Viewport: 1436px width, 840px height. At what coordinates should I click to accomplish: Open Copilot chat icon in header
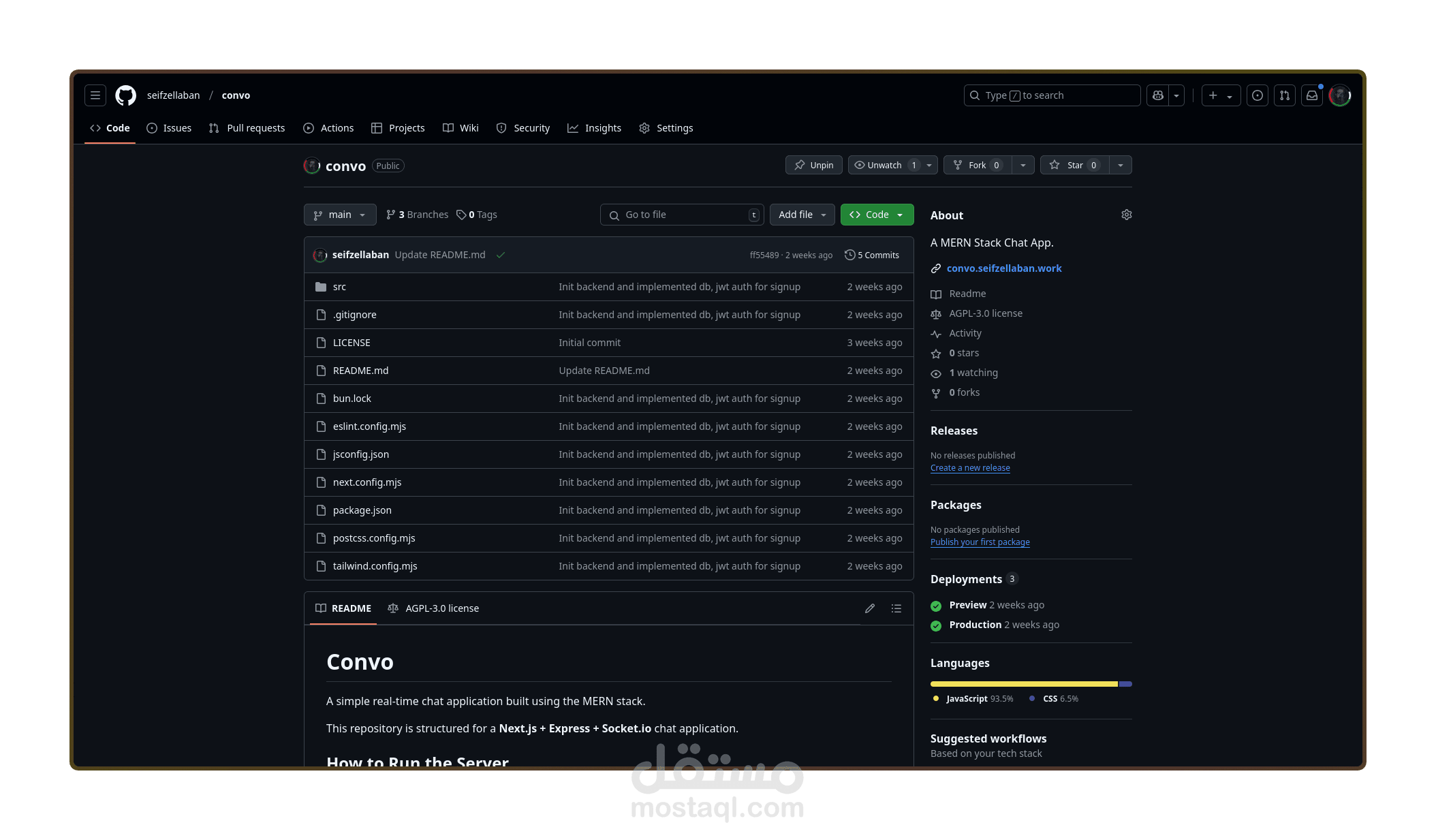pyautogui.click(x=1158, y=95)
